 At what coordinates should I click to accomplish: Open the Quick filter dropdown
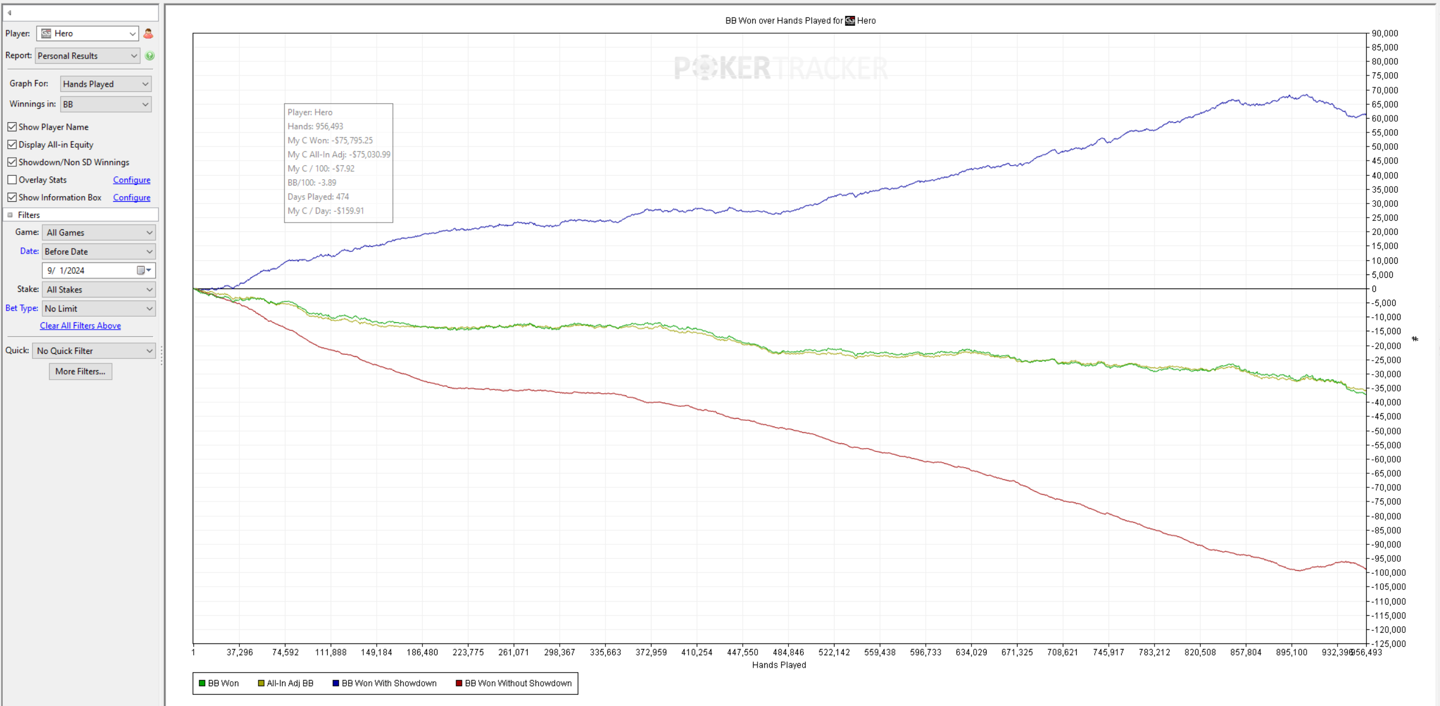point(93,351)
